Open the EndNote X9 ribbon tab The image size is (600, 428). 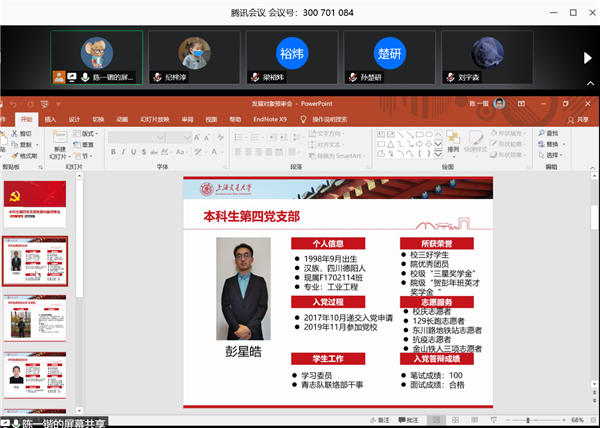click(x=268, y=119)
